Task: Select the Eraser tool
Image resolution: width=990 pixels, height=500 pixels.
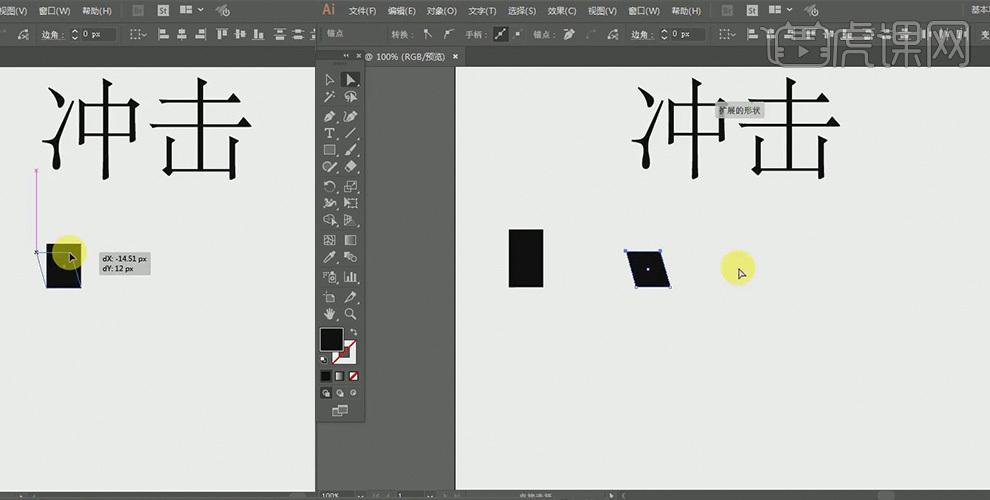Action: tap(350, 167)
